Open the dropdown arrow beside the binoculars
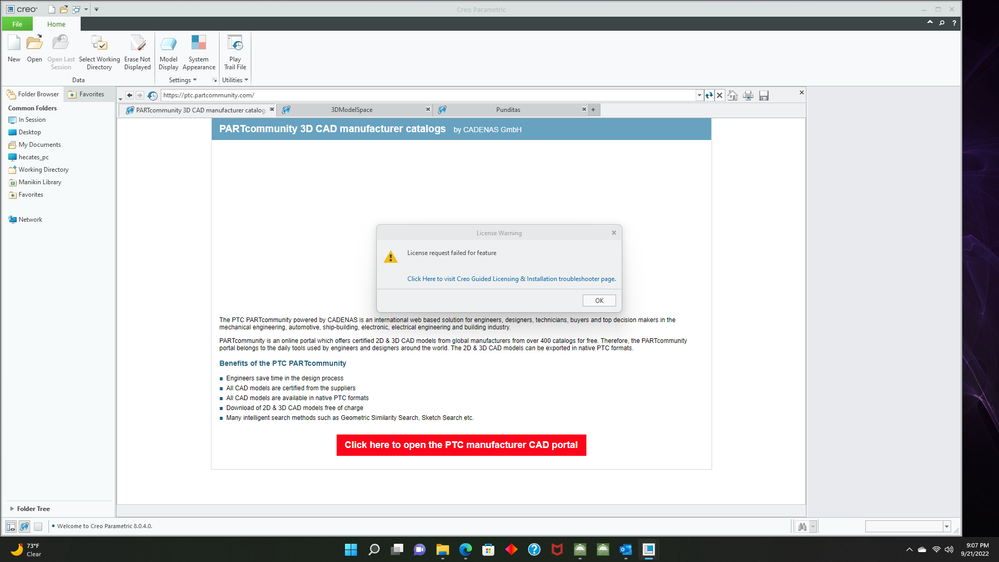 pyautogui.click(x=813, y=526)
